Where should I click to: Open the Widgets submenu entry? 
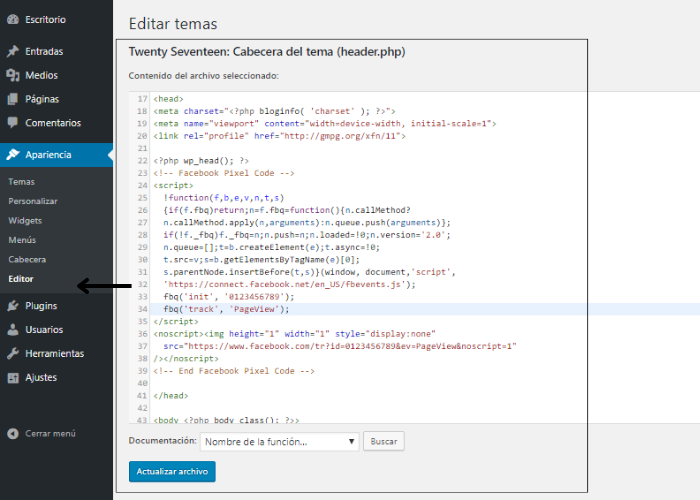click(25, 220)
